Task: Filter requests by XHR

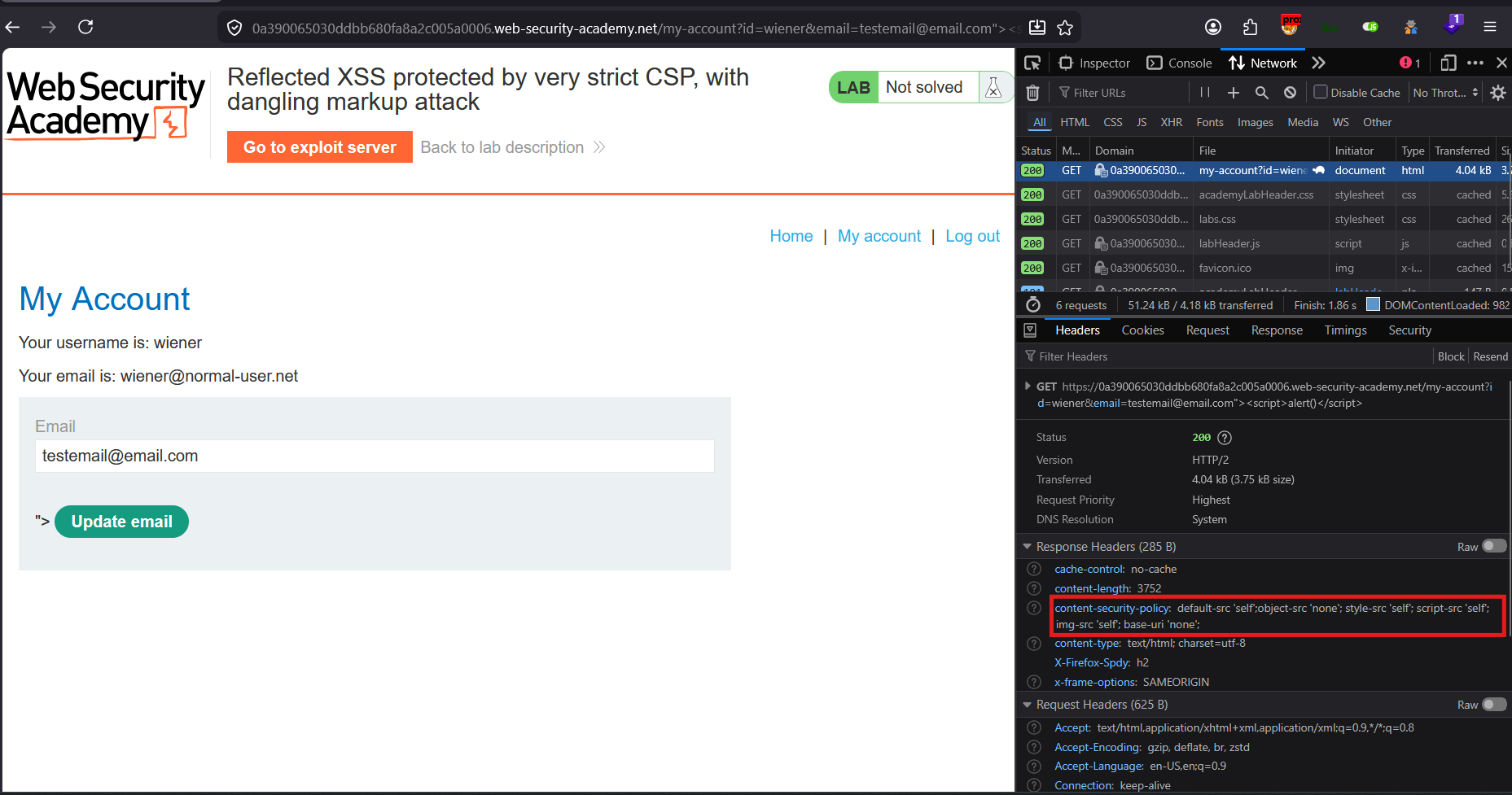Action: pos(1172,122)
